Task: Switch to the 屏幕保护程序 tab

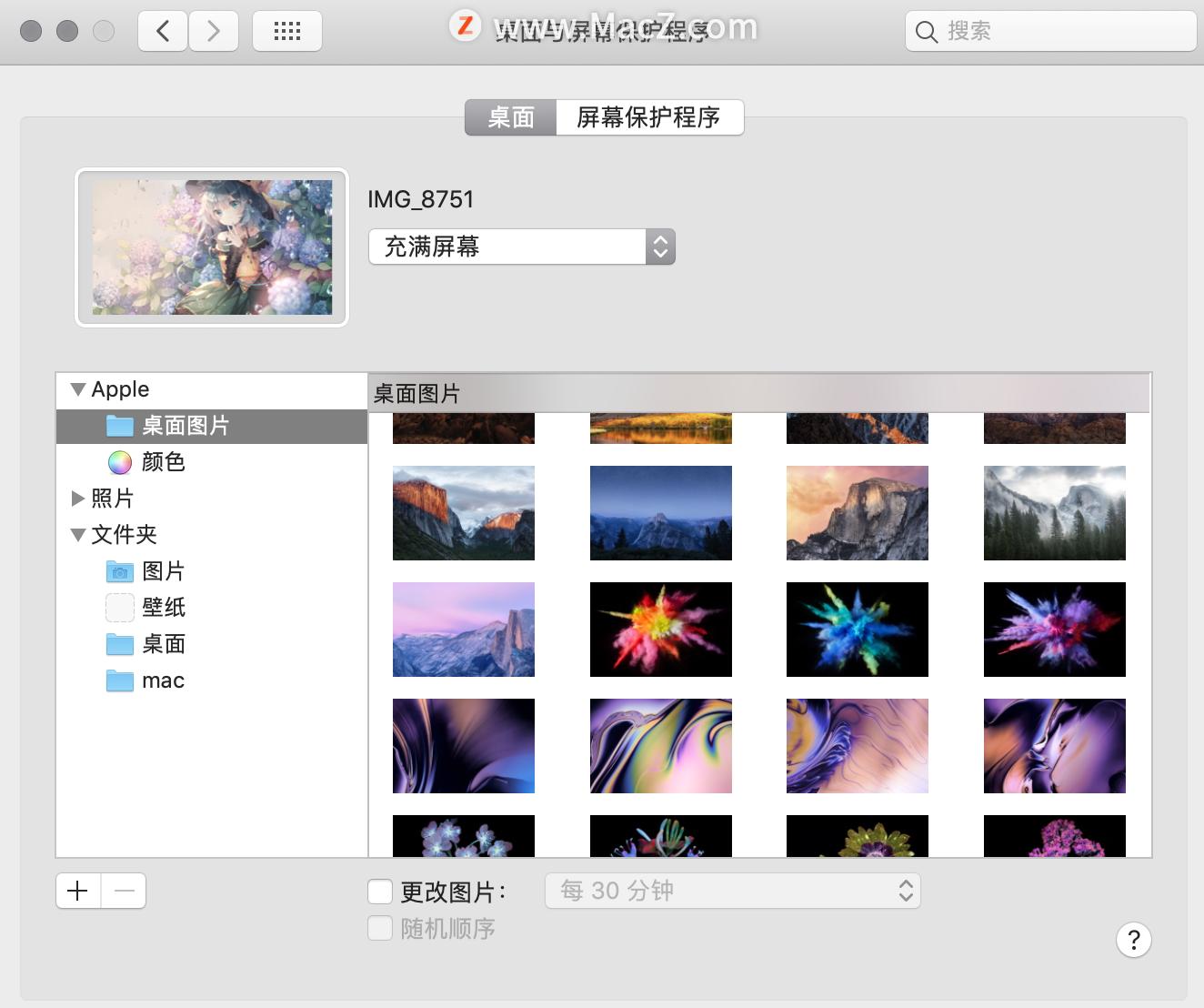Action: (x=649, y=116)
